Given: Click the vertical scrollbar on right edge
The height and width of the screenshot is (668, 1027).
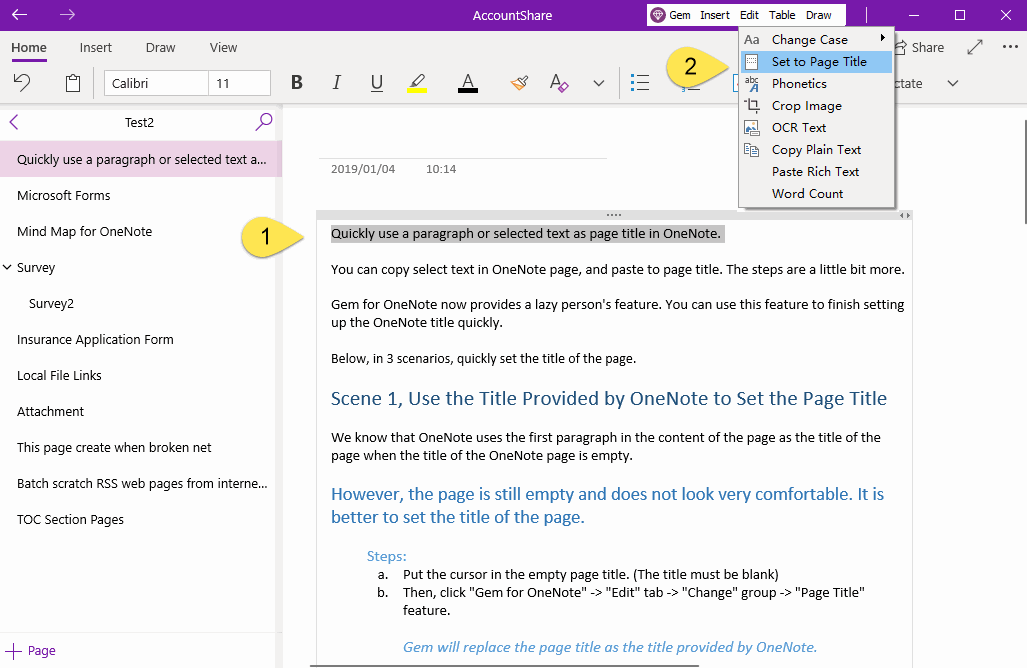Looking at the screenshot, I should [x=1024, y=172].
